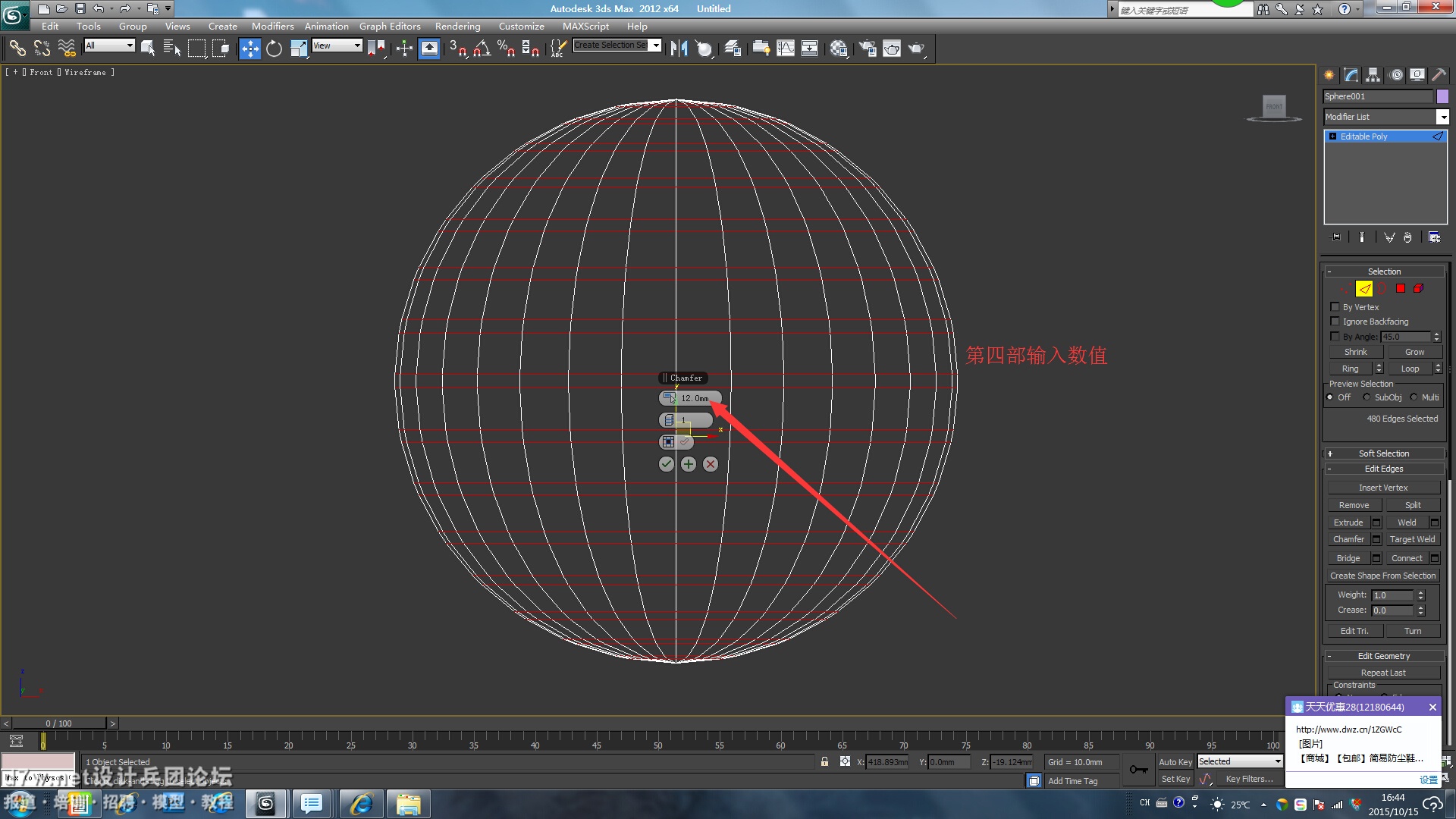Open the Hierarchy command panel tab
The width and height of the screenshot is (1456, 819).
[1373, 75]
